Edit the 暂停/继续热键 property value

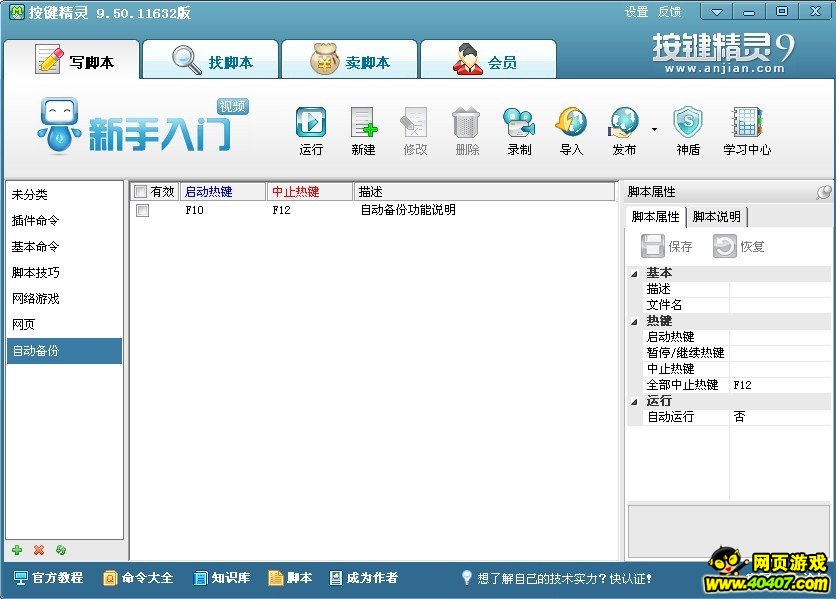click(x=780, y=353)
